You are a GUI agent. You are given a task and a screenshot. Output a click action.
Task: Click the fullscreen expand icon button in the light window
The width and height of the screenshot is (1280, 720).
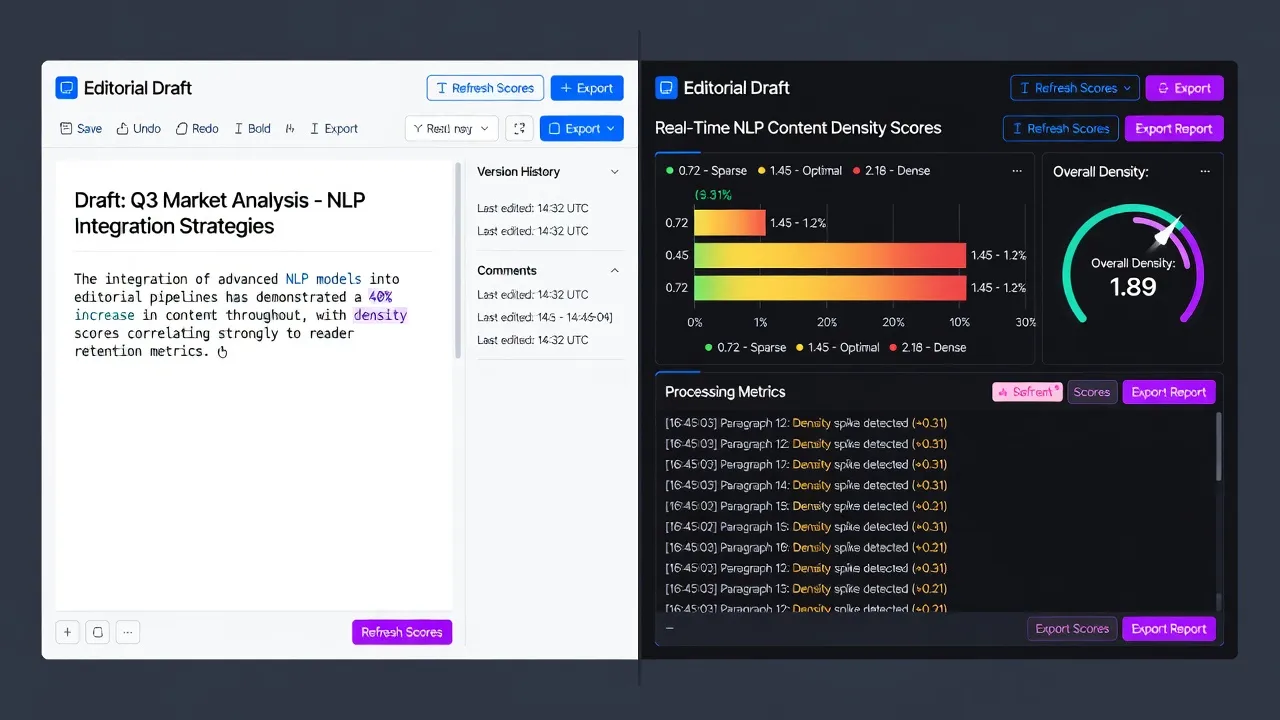pos(519,128)
